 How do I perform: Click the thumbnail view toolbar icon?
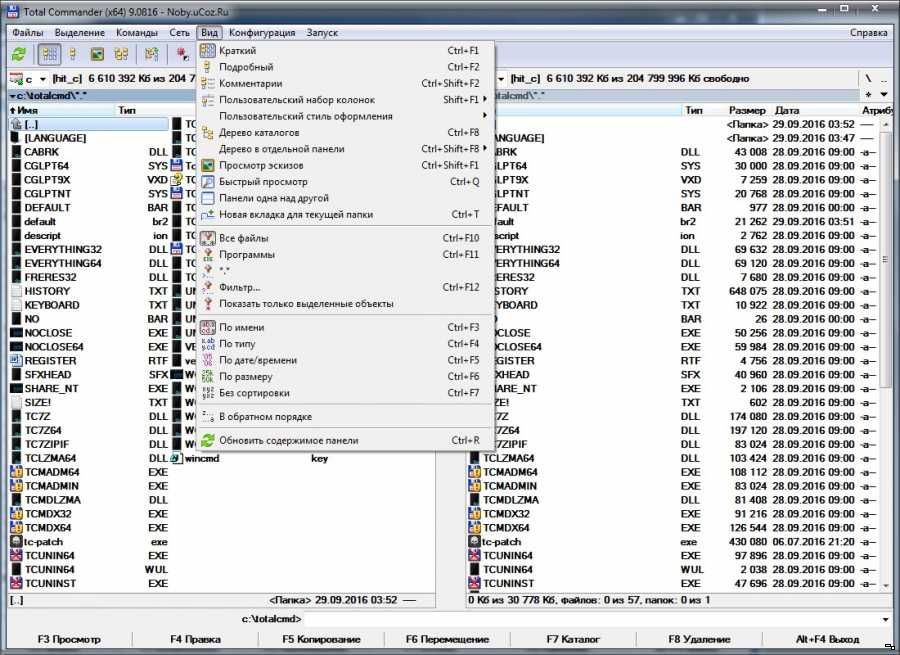click(97, 55)
